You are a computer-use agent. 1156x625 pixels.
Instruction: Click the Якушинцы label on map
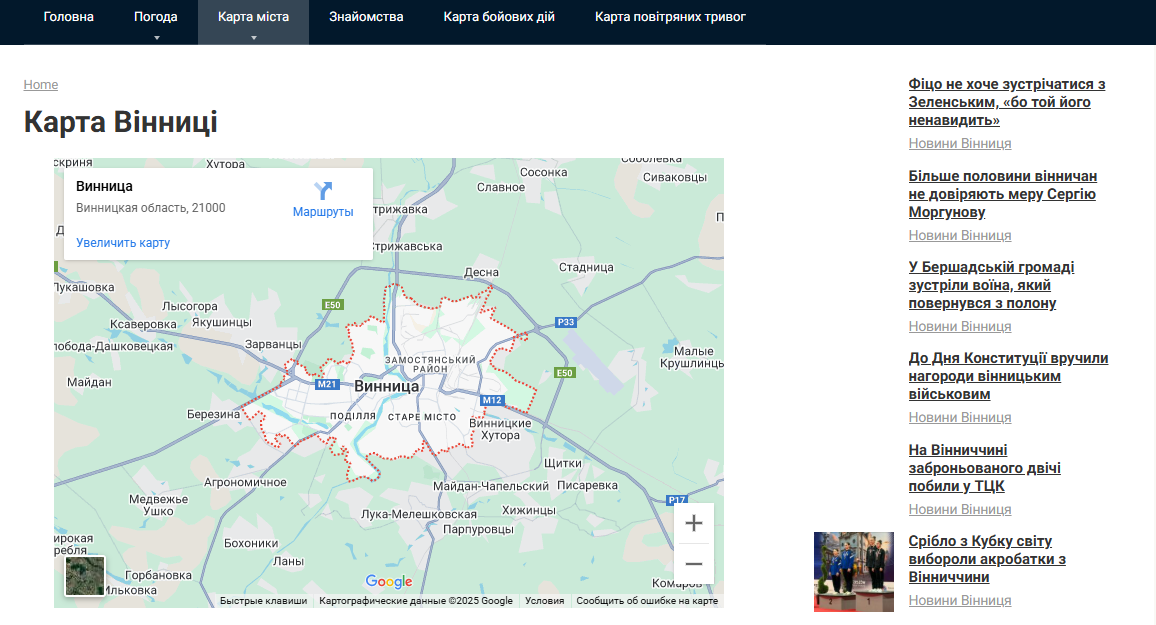tap(222, 322)
